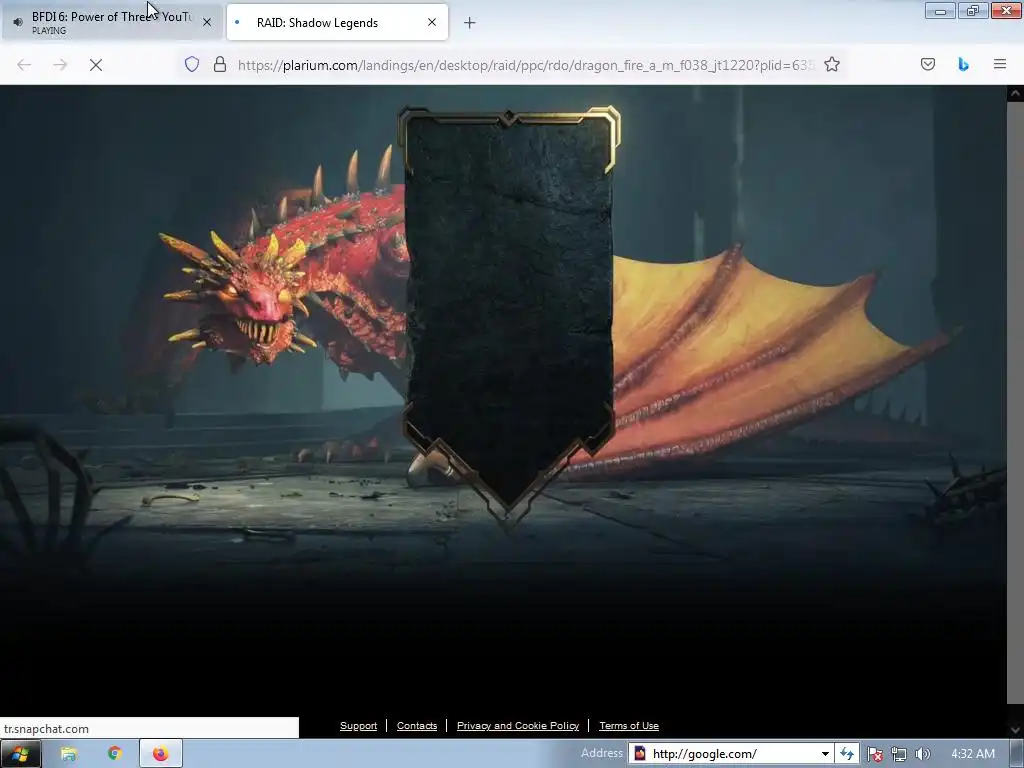This screenshot has height=768, width=1024.
Task: Open the Contacts link
Action: pyautogui.click(x=417, y=726)
